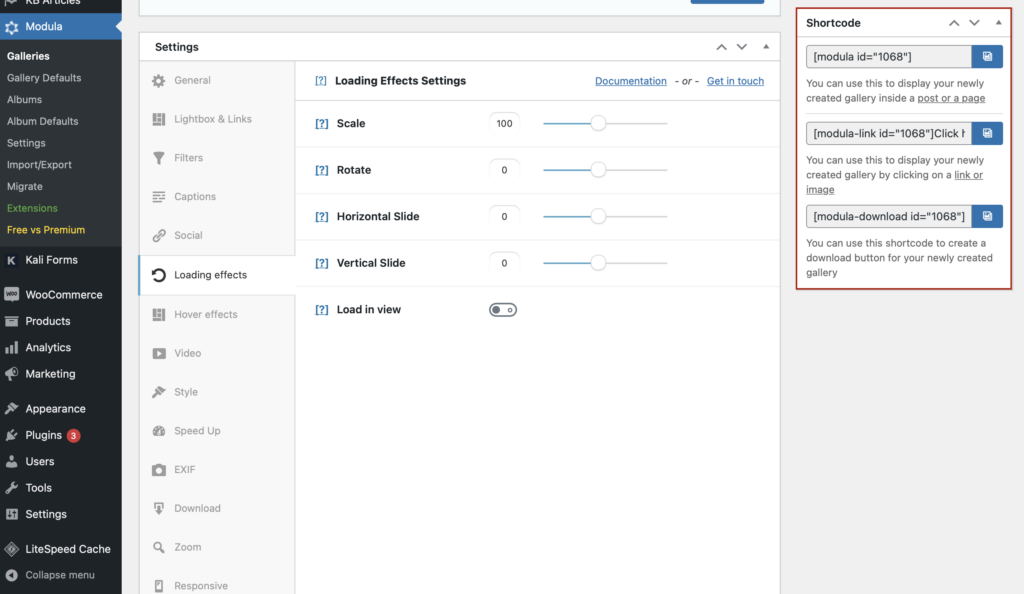Viewport: 1024px width, 594px height.
Task: Collapse the Shortcode panel
Action: 997,22
